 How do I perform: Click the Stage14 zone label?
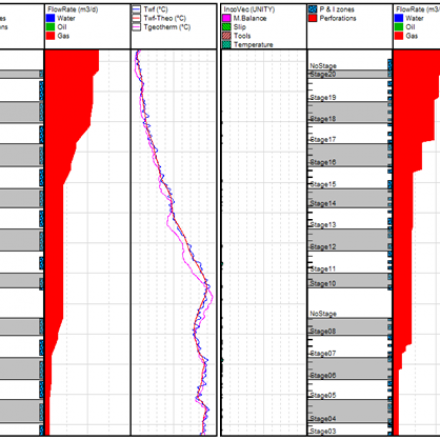click(323, 203)
